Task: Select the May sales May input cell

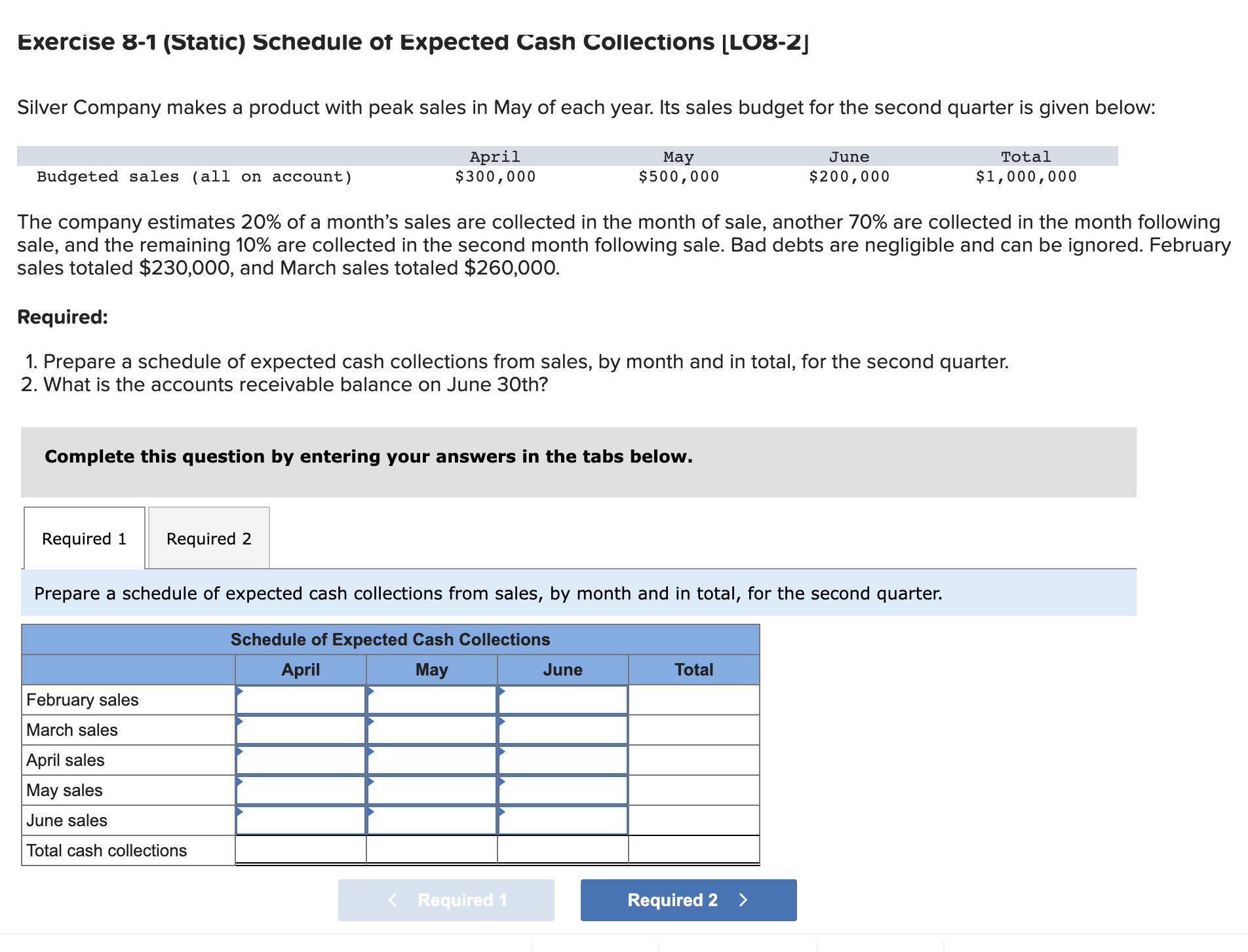Action: [431, 790]
